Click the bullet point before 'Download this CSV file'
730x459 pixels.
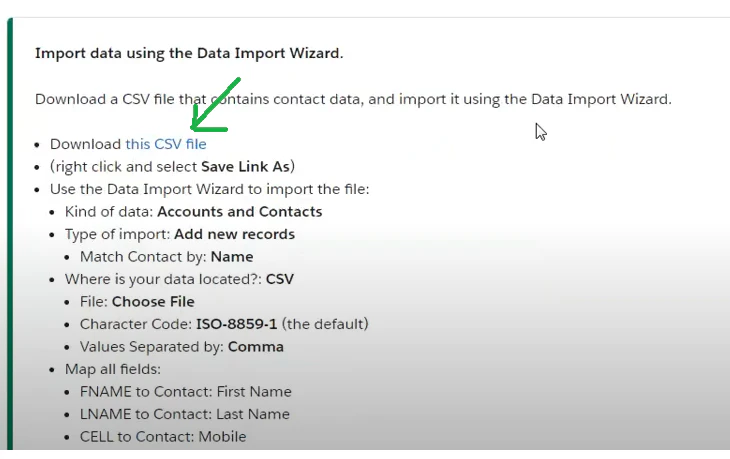click(37, 145)
